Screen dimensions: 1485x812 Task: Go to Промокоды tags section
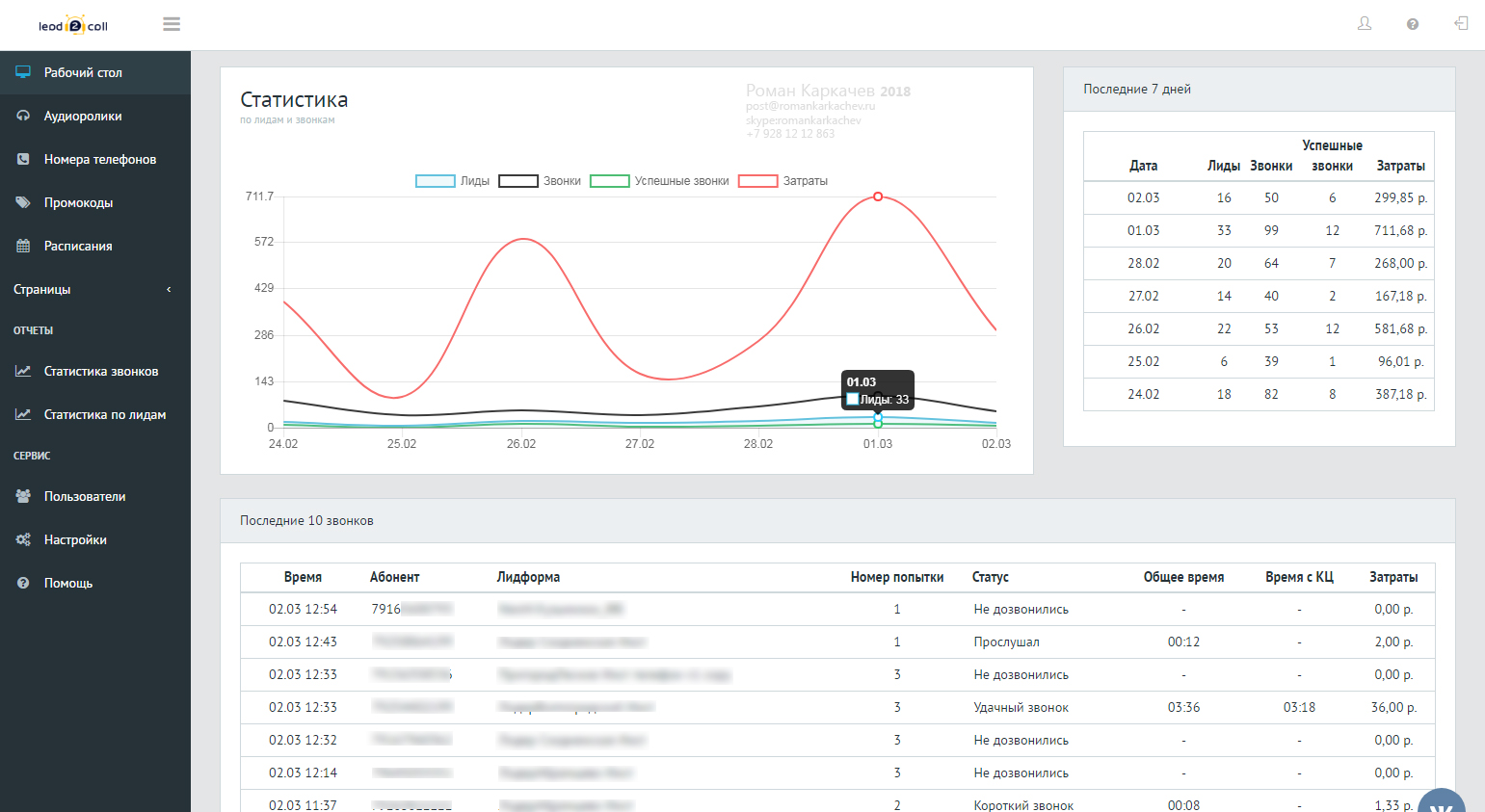pyautogui.click(x=95, y=202)
